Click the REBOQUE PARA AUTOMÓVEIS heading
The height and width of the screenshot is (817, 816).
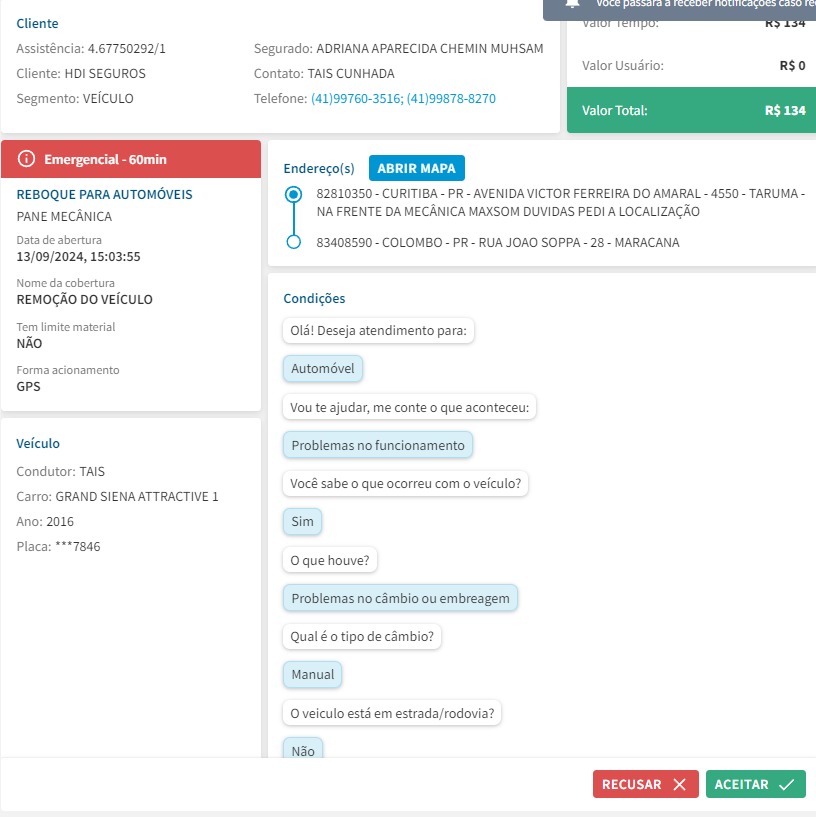pyautogui.click(x=105, y=194)
